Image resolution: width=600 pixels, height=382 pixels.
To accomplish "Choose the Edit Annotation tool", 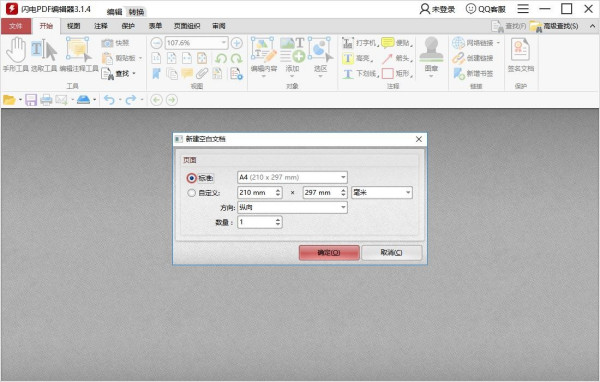I will pos(78,49).
